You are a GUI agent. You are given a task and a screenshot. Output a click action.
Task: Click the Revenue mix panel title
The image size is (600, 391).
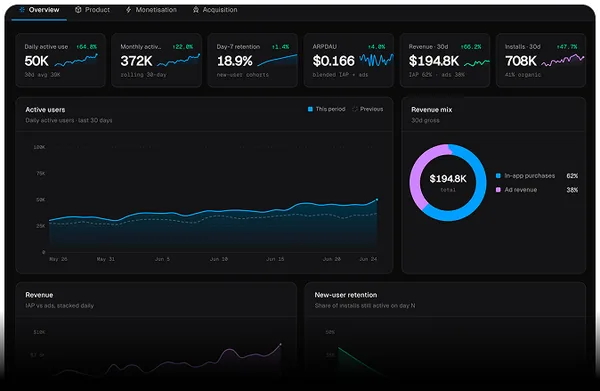tap(432, 110)
